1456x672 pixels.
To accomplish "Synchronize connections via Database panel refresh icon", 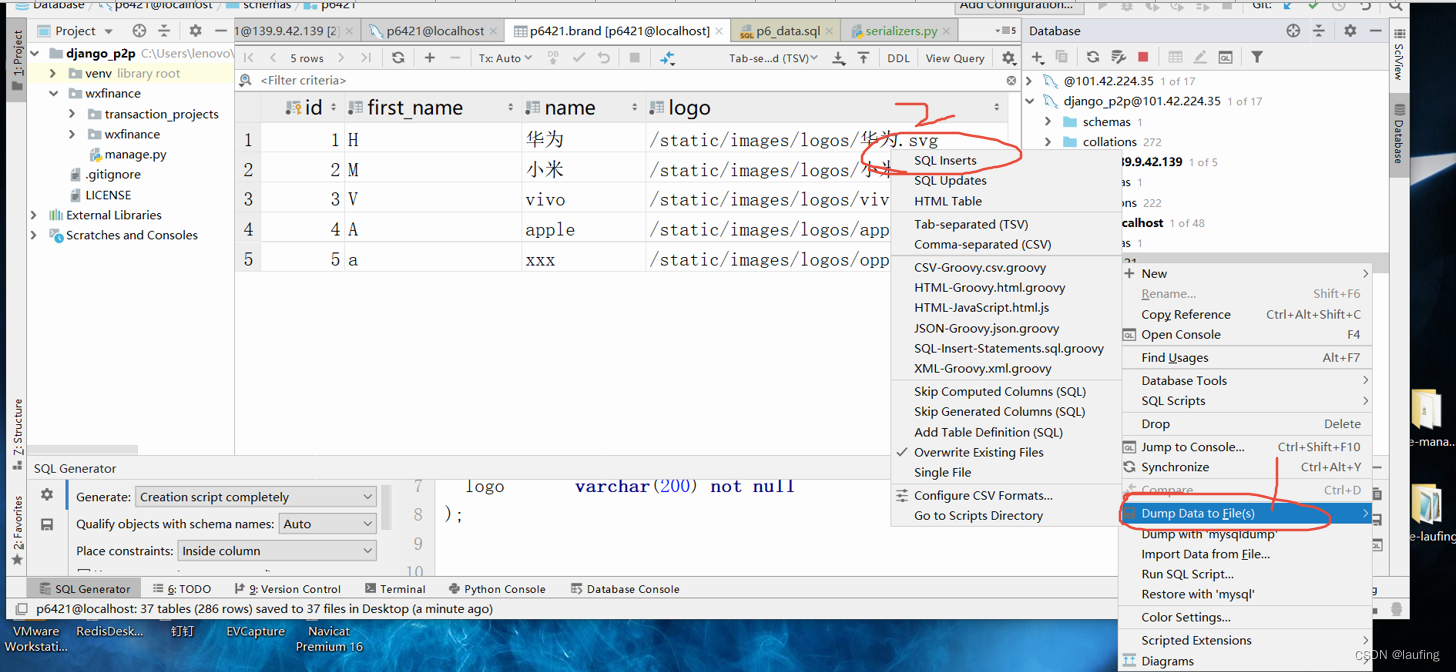I will click(1092, 58).
